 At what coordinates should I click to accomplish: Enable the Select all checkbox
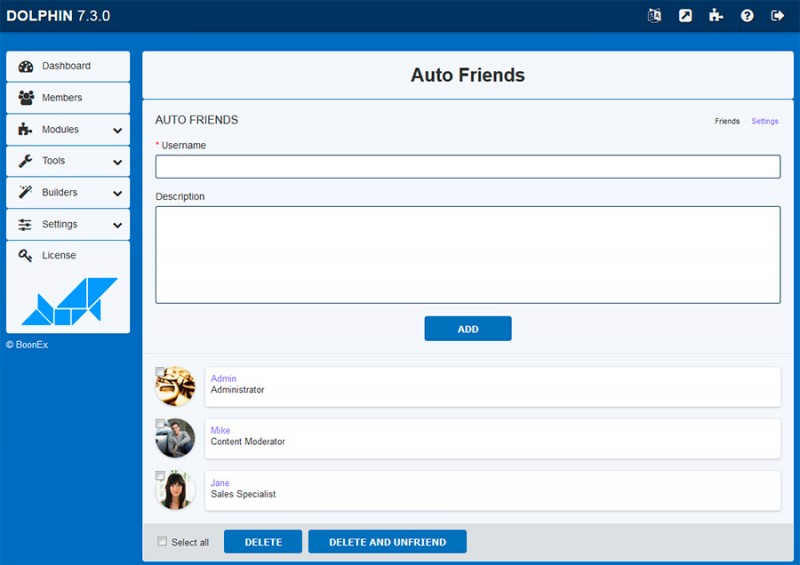click(162, 541)
